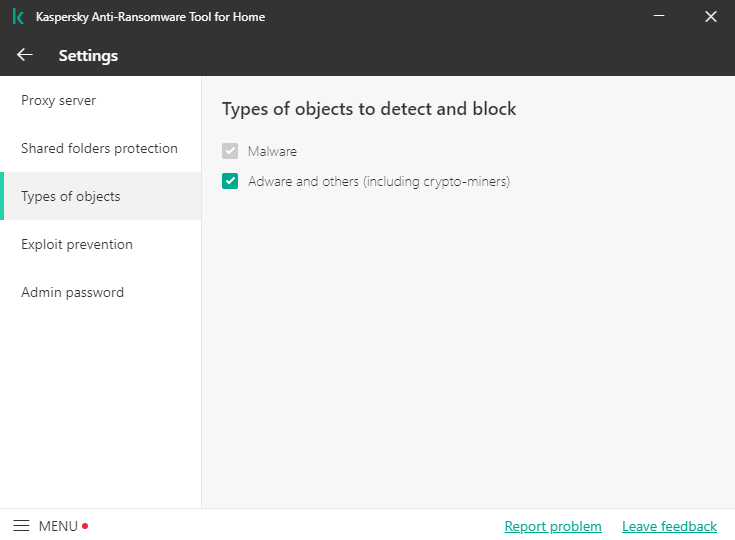Click the Leave feedback link
Viewport: 735px width, 540px height.
coord(669,526)
